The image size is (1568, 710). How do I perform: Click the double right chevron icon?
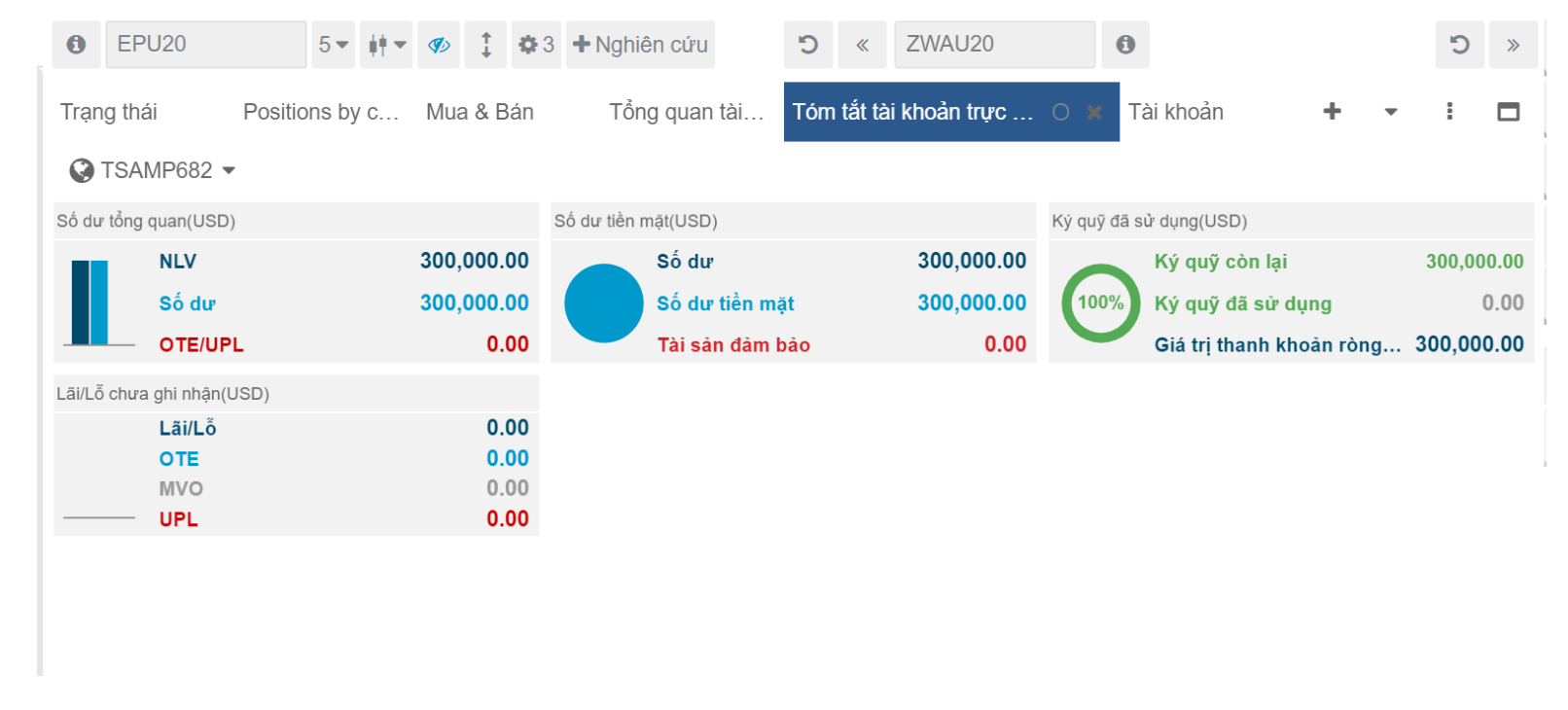1513,45
